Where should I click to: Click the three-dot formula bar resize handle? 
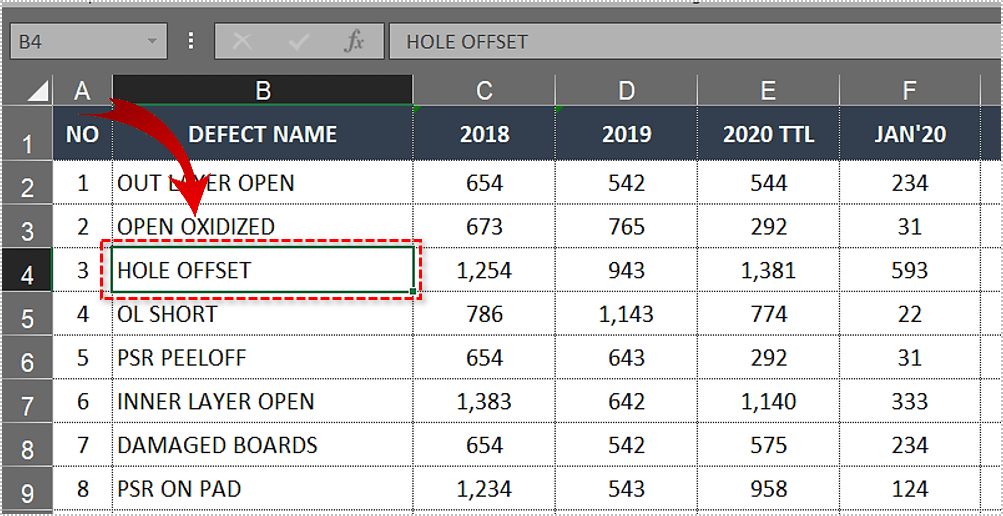tap(191, 42)
